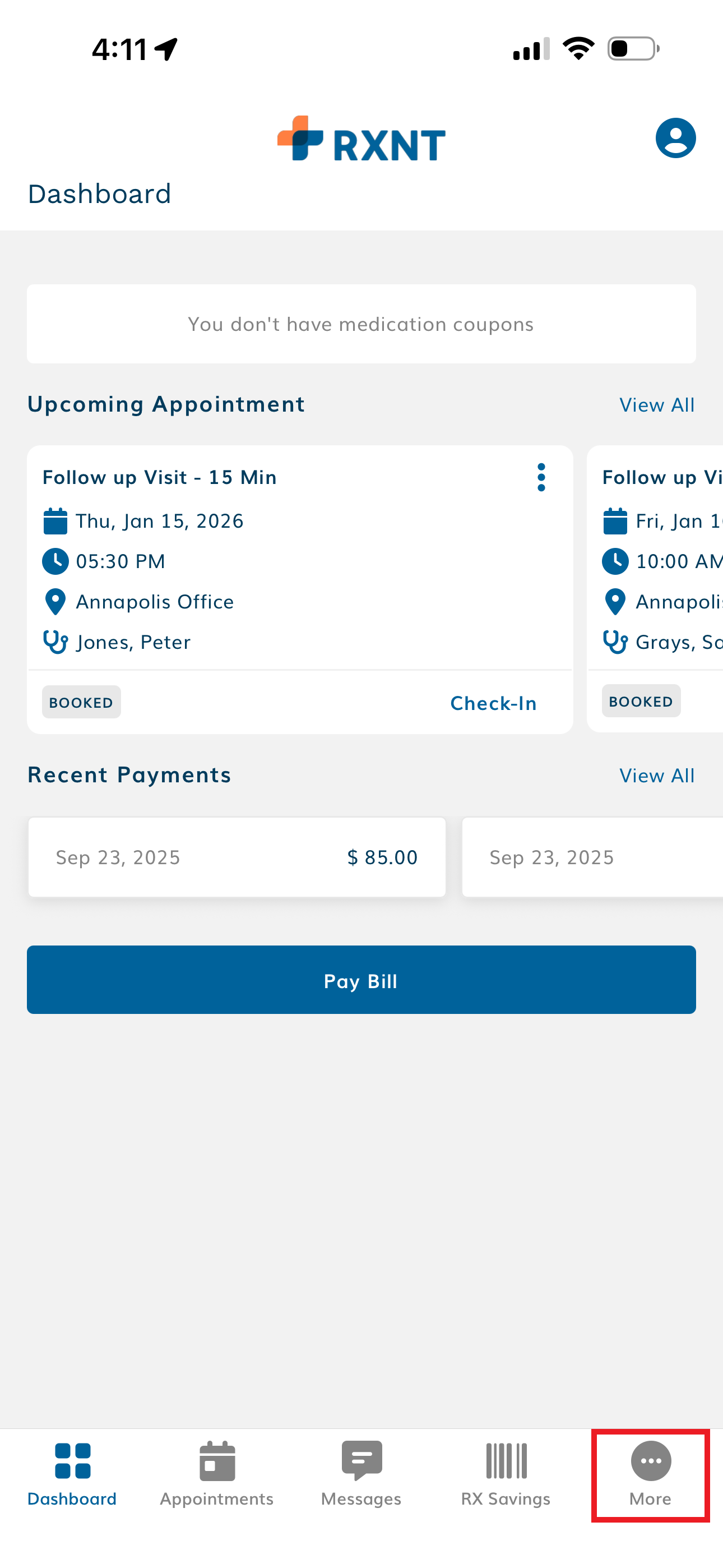Open the user profile icon
This screenshot has width=723, height=1568.
point(675,138)
